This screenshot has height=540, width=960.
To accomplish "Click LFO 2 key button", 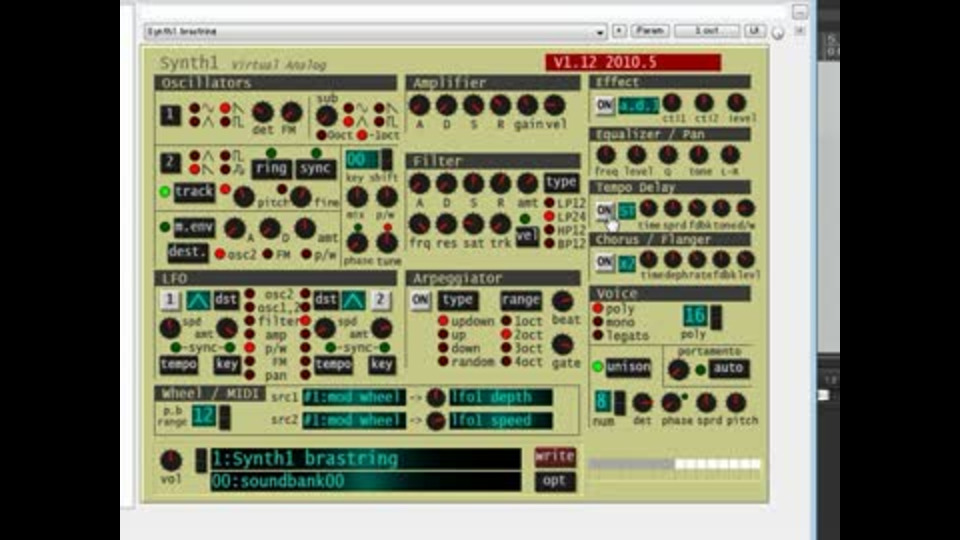I will [x=381, y=364].
